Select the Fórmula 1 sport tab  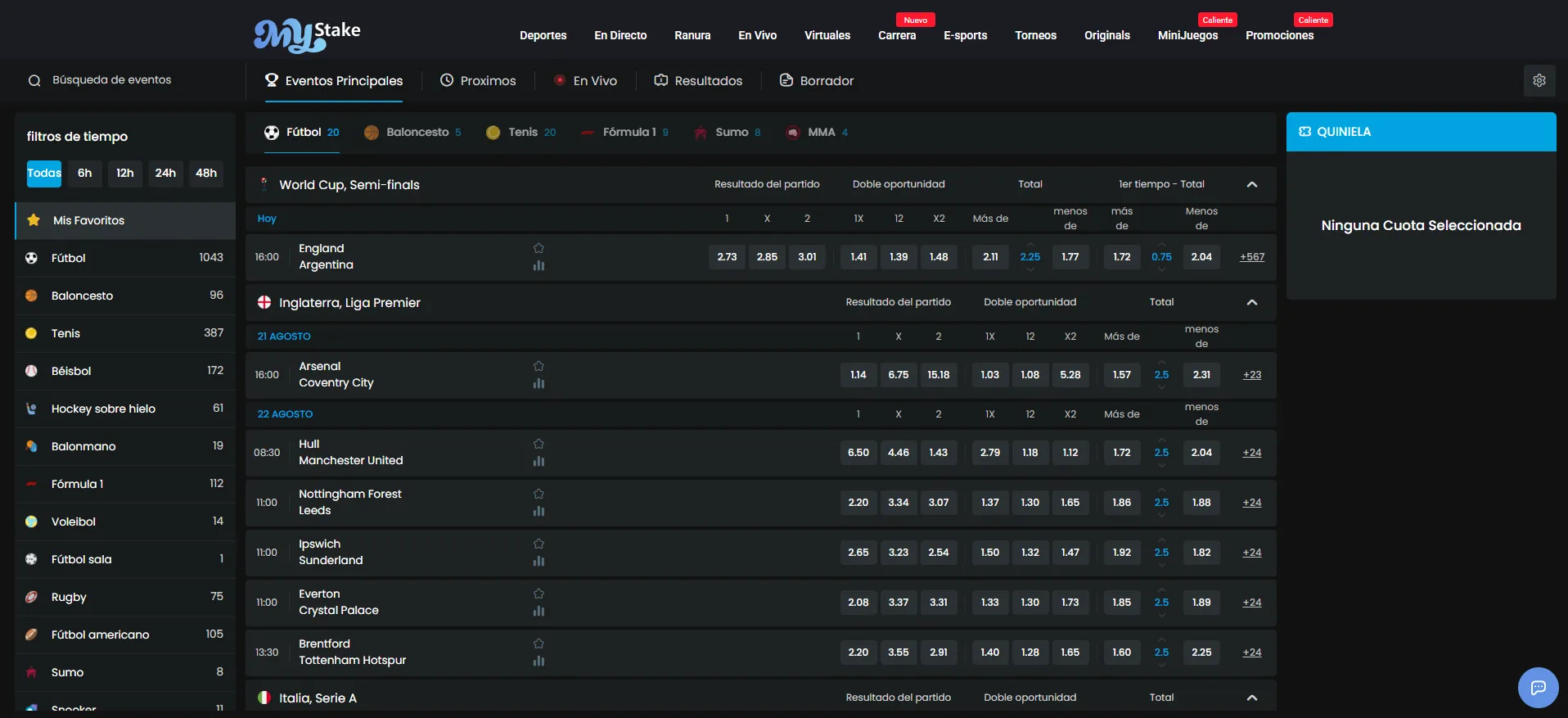[x=624, y=132]
